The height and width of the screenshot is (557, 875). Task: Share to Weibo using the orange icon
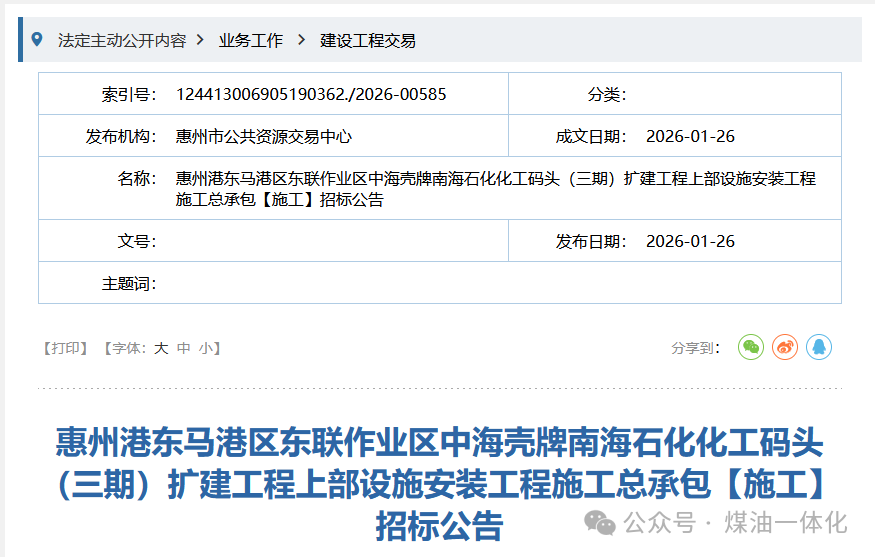click(x=785, y=347)
